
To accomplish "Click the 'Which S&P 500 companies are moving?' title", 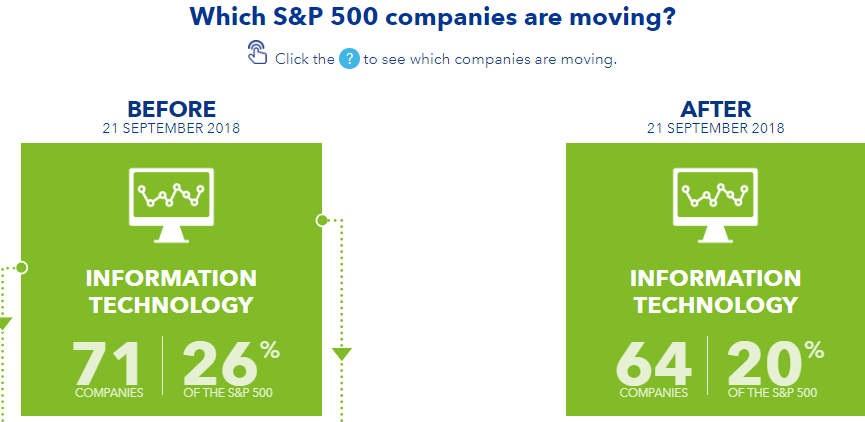I will pyautogui.click(x=432, y=17).
